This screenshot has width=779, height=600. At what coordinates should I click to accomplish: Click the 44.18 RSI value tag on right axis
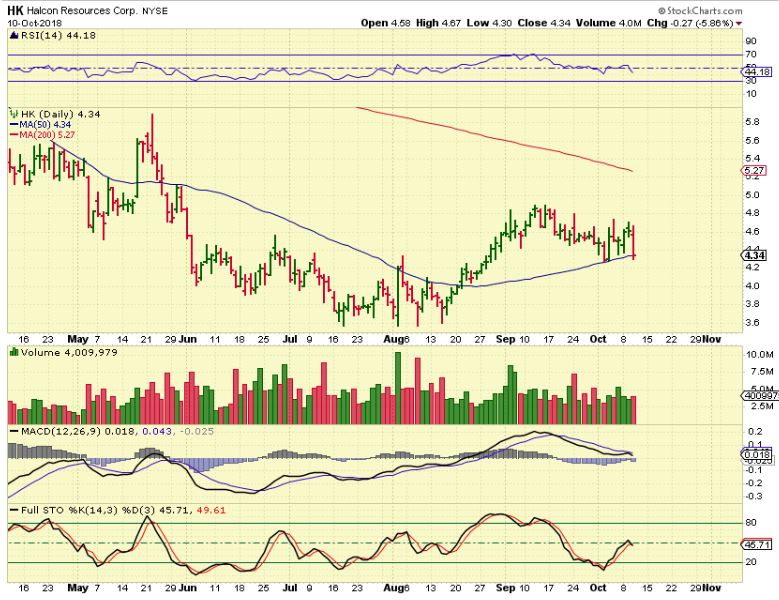[x=758, y=72]
